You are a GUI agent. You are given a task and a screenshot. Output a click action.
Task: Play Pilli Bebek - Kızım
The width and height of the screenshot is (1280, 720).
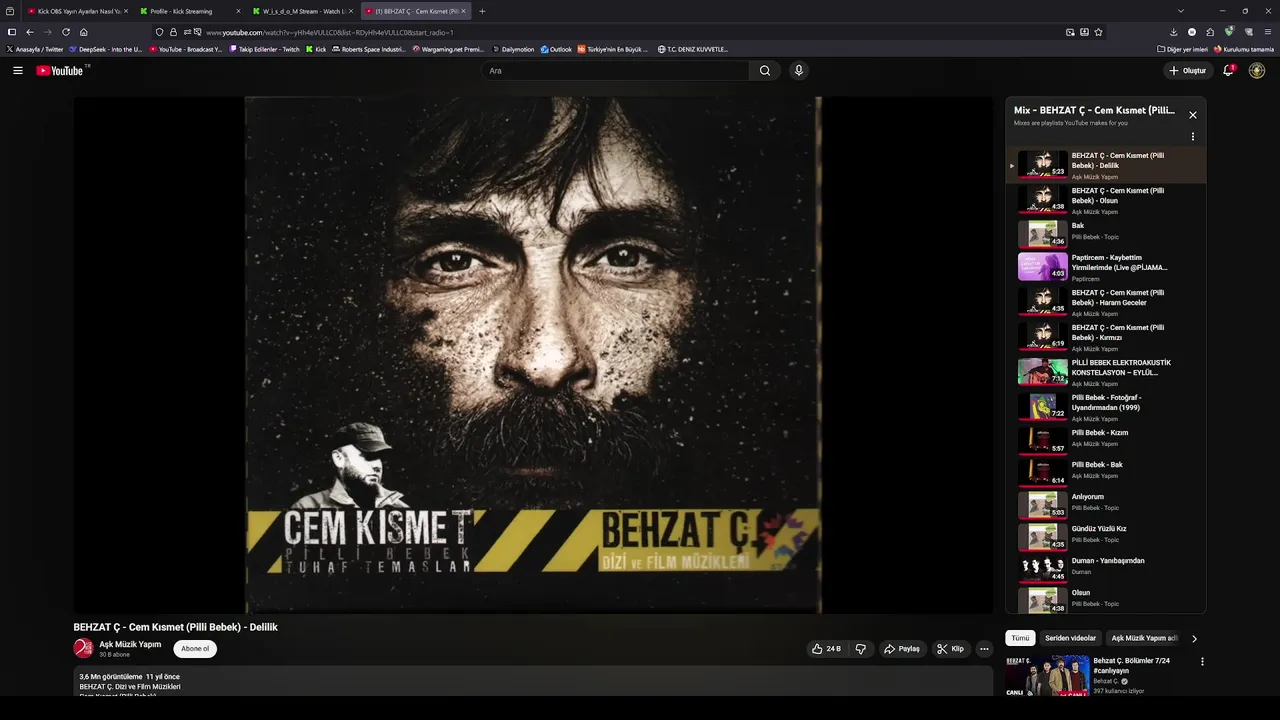(x=1106, y=440)
